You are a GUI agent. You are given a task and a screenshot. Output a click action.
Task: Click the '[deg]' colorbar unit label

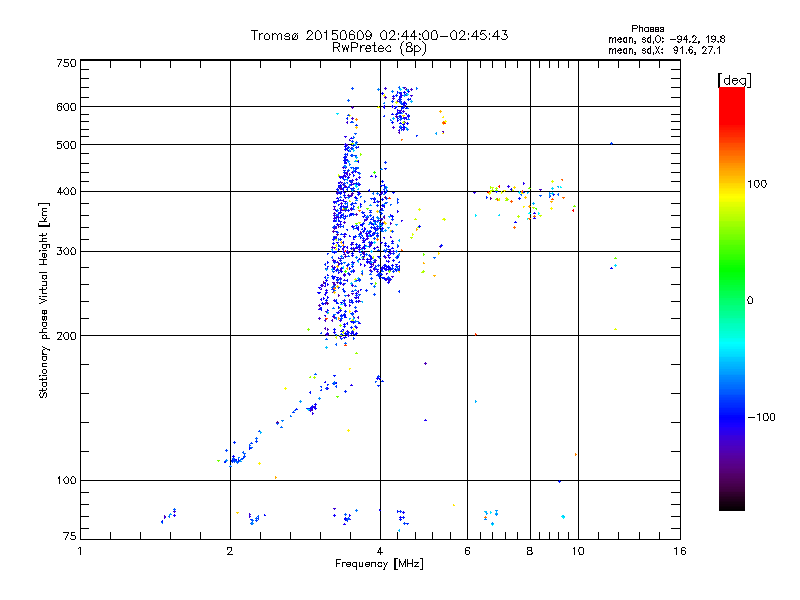[734, 80]
